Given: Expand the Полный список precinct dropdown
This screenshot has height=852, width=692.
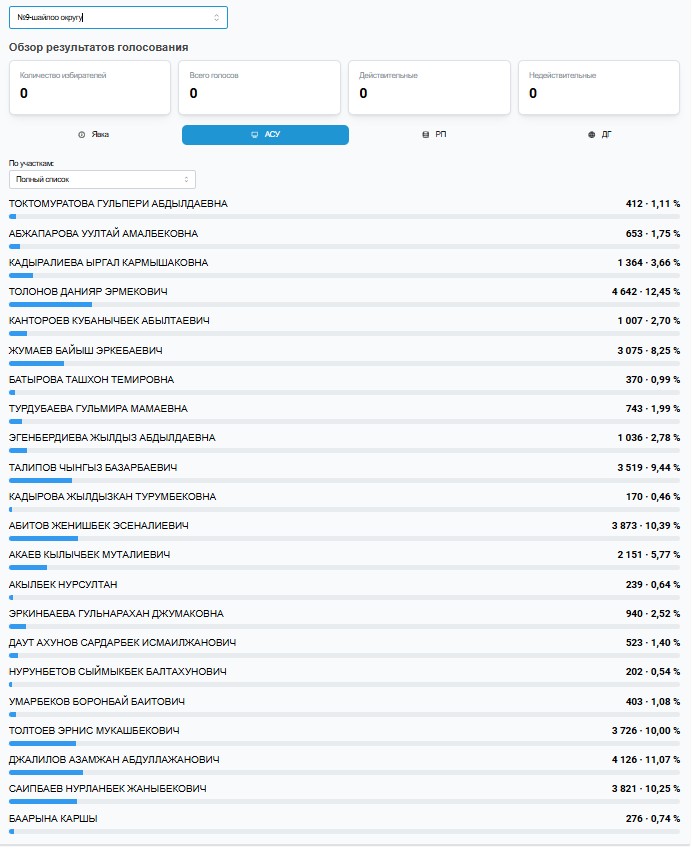Looking at the screenshot, I should [102, 179].
